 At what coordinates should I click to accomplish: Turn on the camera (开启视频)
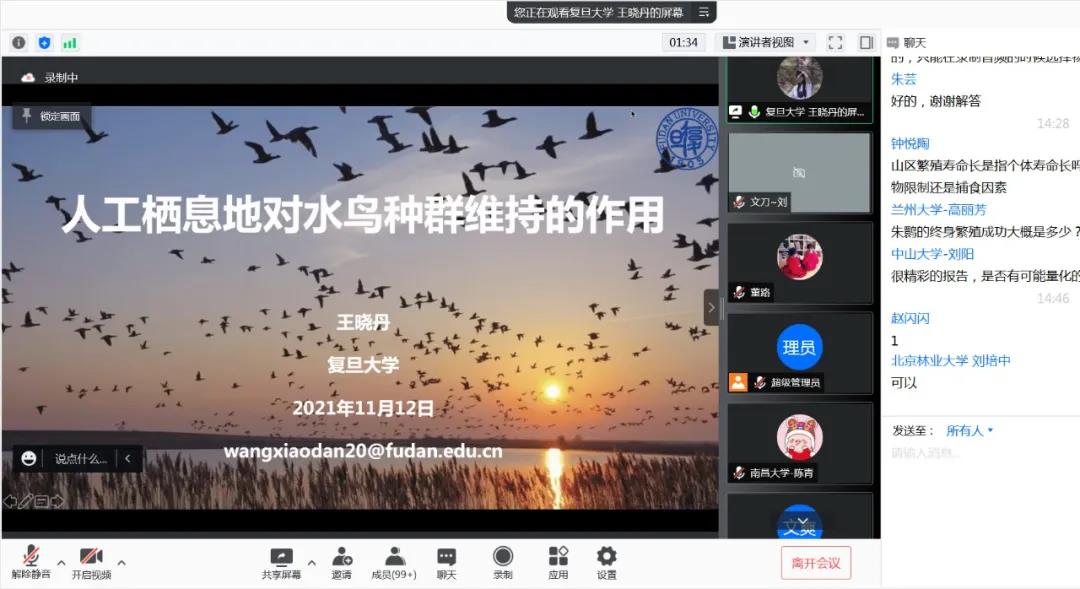pyautogui.click(x=91, y=558)
